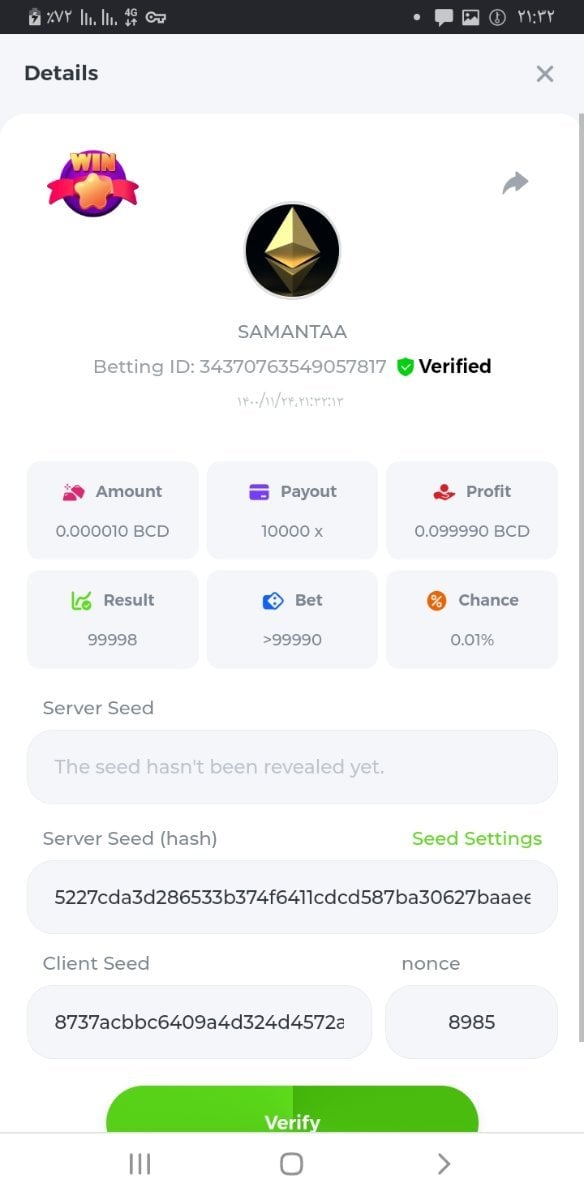Tap the WIN star badge
This screenshot has height=1200, width=584.
[x=93, y=182]
